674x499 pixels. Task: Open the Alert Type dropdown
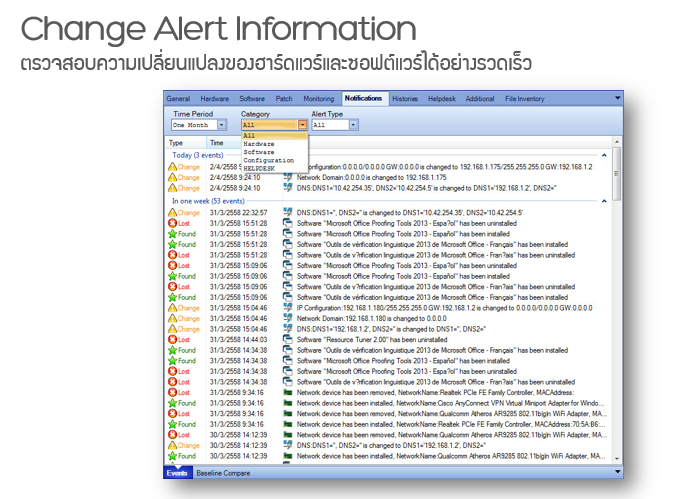coord(352,126)
